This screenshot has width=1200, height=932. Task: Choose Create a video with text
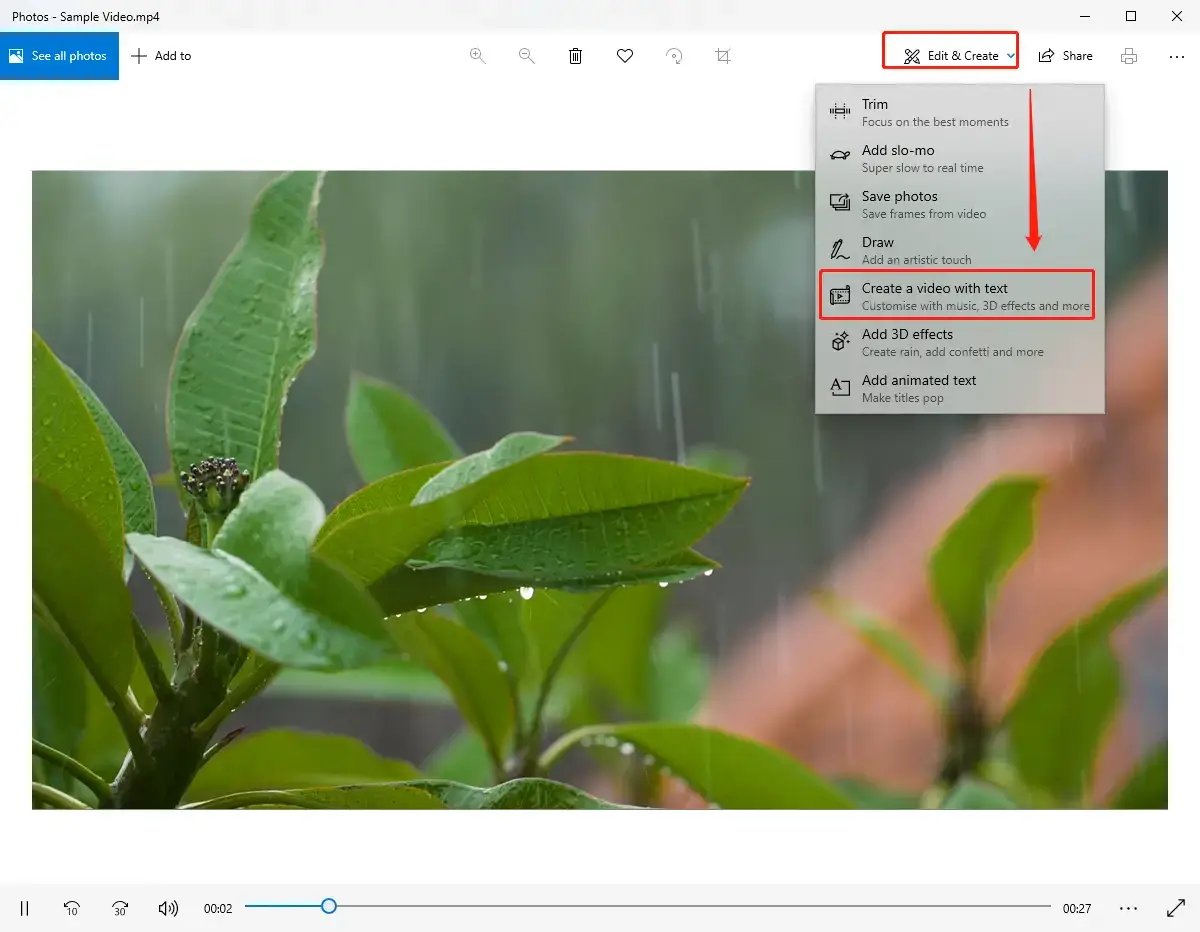point(956,296)
